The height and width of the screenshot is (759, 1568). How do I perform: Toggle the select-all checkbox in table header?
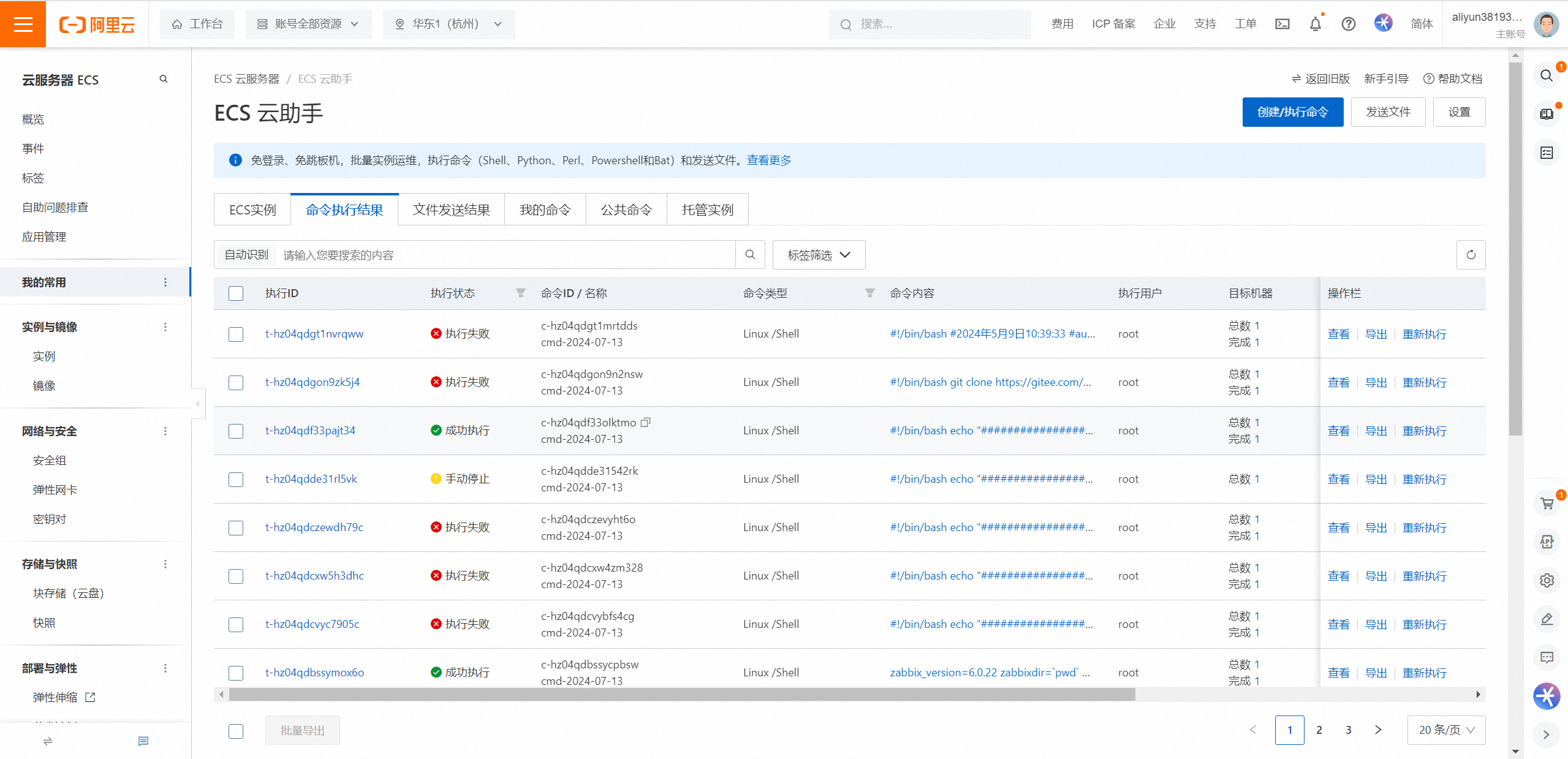tap(236, 293)
